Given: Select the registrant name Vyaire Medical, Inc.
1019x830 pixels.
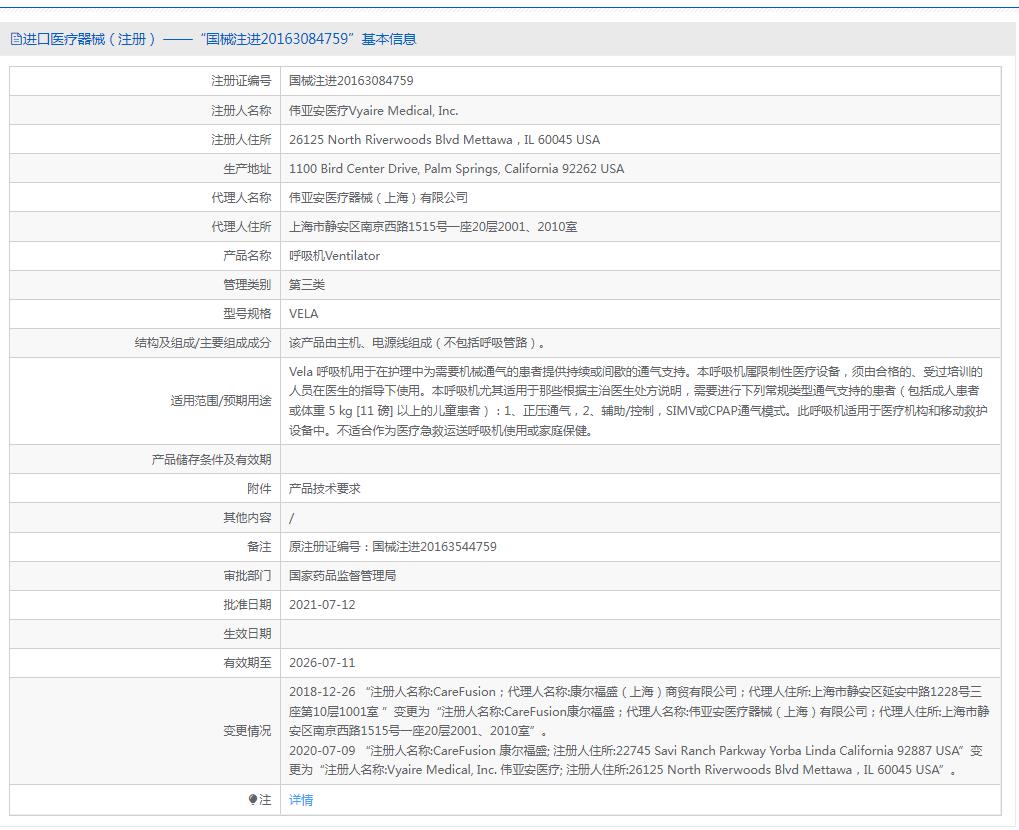Looking at the screenshot, I should [x=373, y=111].
